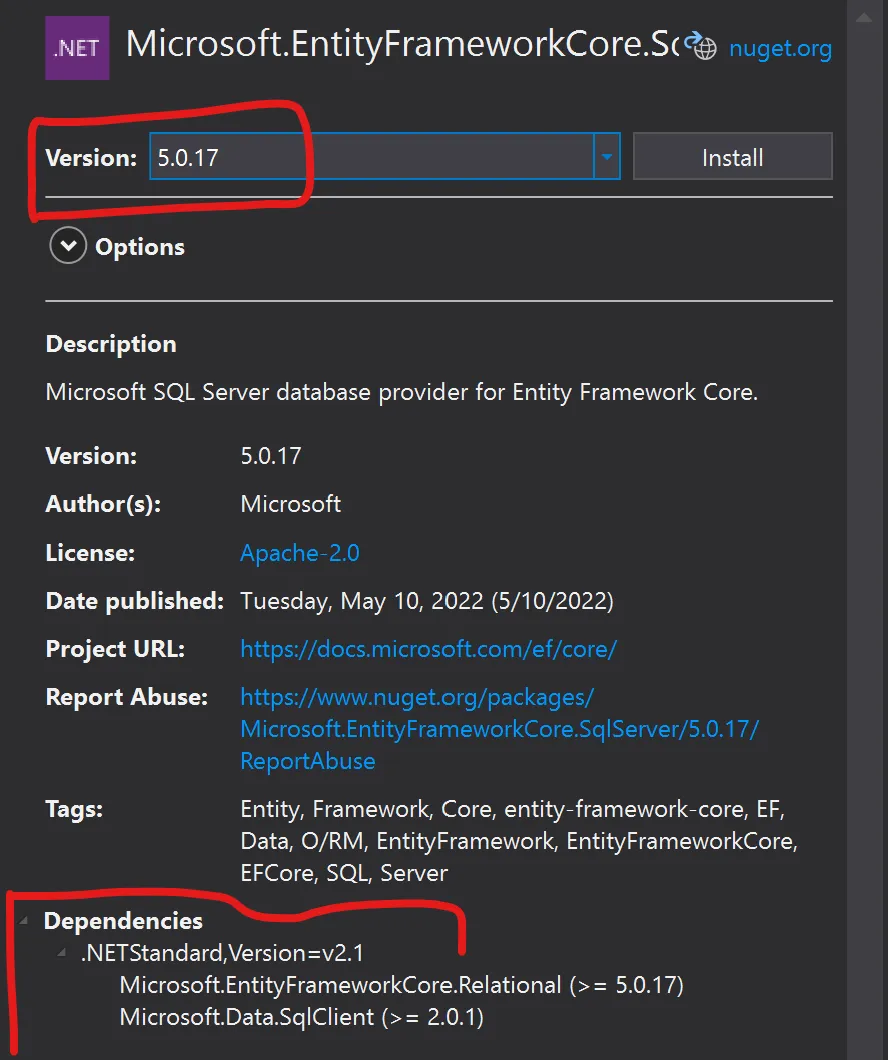This screenshot has height=1060, width=888.
Task: Expand the Options section chevron
Action: pyautogui.click(x=68, y=245)
